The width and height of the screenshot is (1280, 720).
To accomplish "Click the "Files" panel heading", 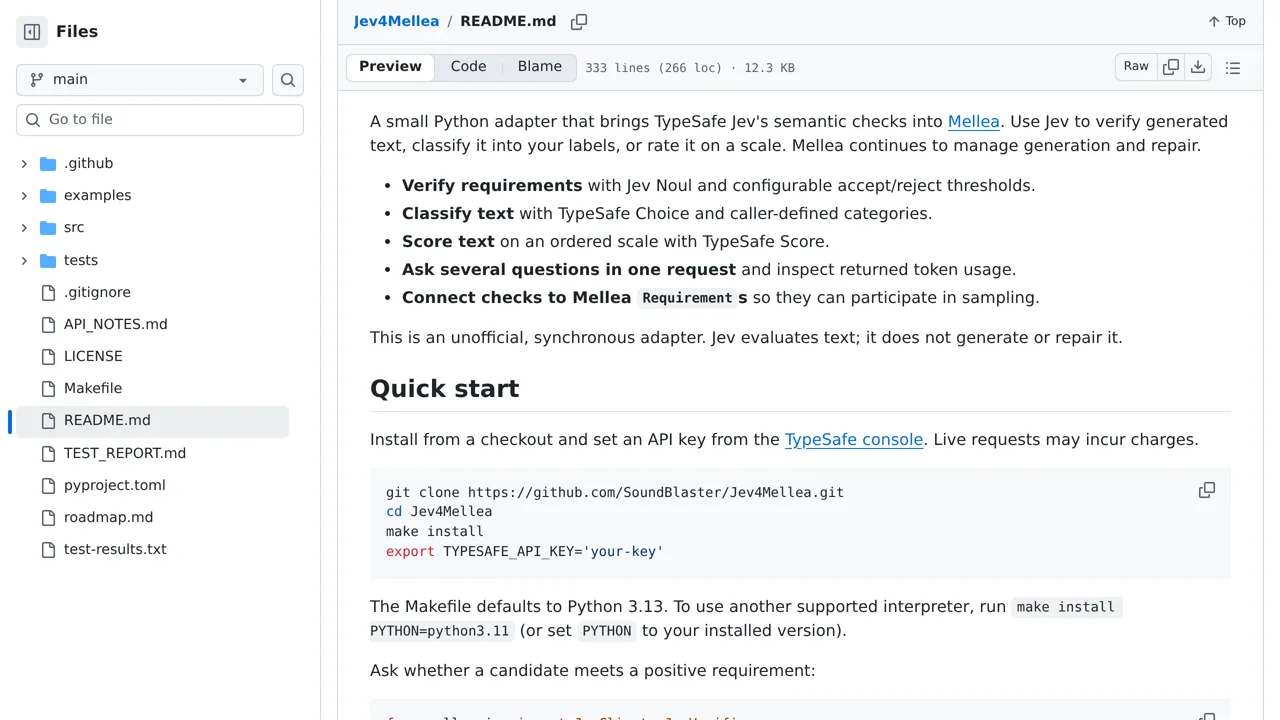I will [77, 32].
